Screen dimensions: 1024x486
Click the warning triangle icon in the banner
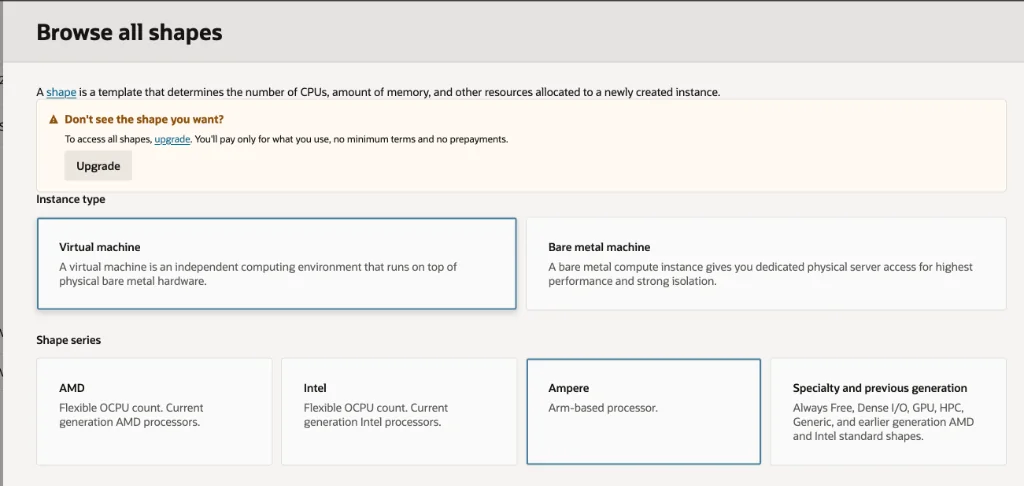(x=54, y=120)
